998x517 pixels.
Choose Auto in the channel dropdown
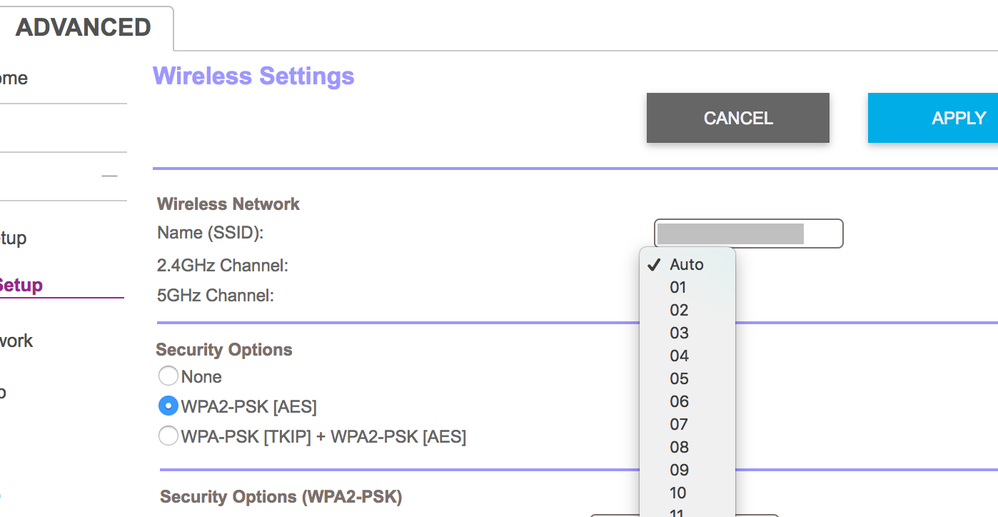(x=686, y=265)
